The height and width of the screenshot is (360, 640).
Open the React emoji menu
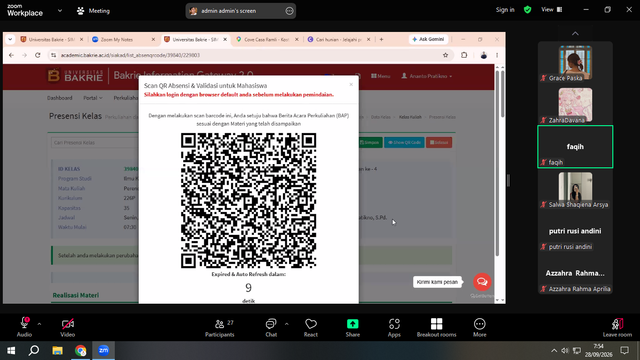(x=311, y=327)
